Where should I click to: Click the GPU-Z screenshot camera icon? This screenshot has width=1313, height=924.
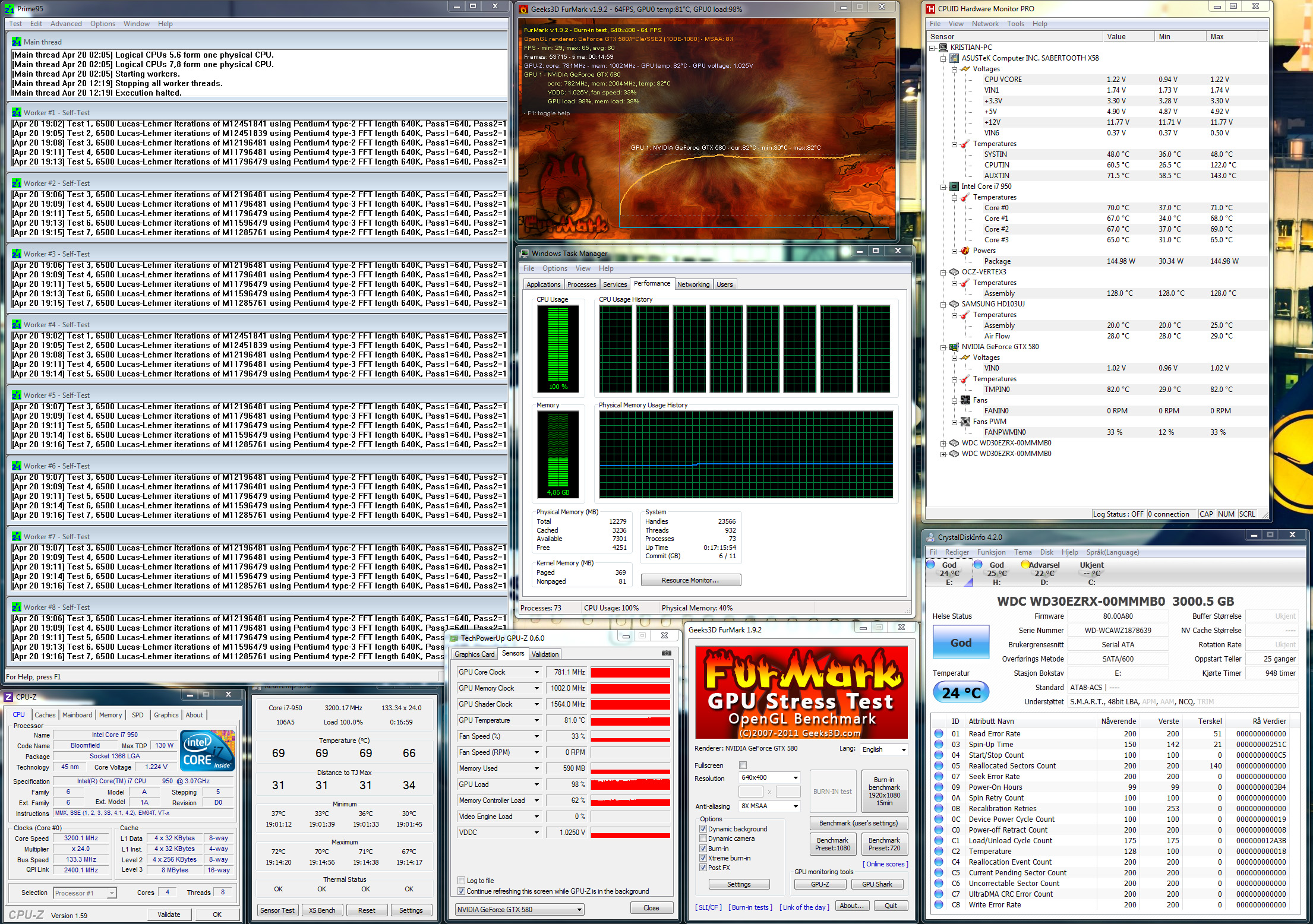[667, 653]
